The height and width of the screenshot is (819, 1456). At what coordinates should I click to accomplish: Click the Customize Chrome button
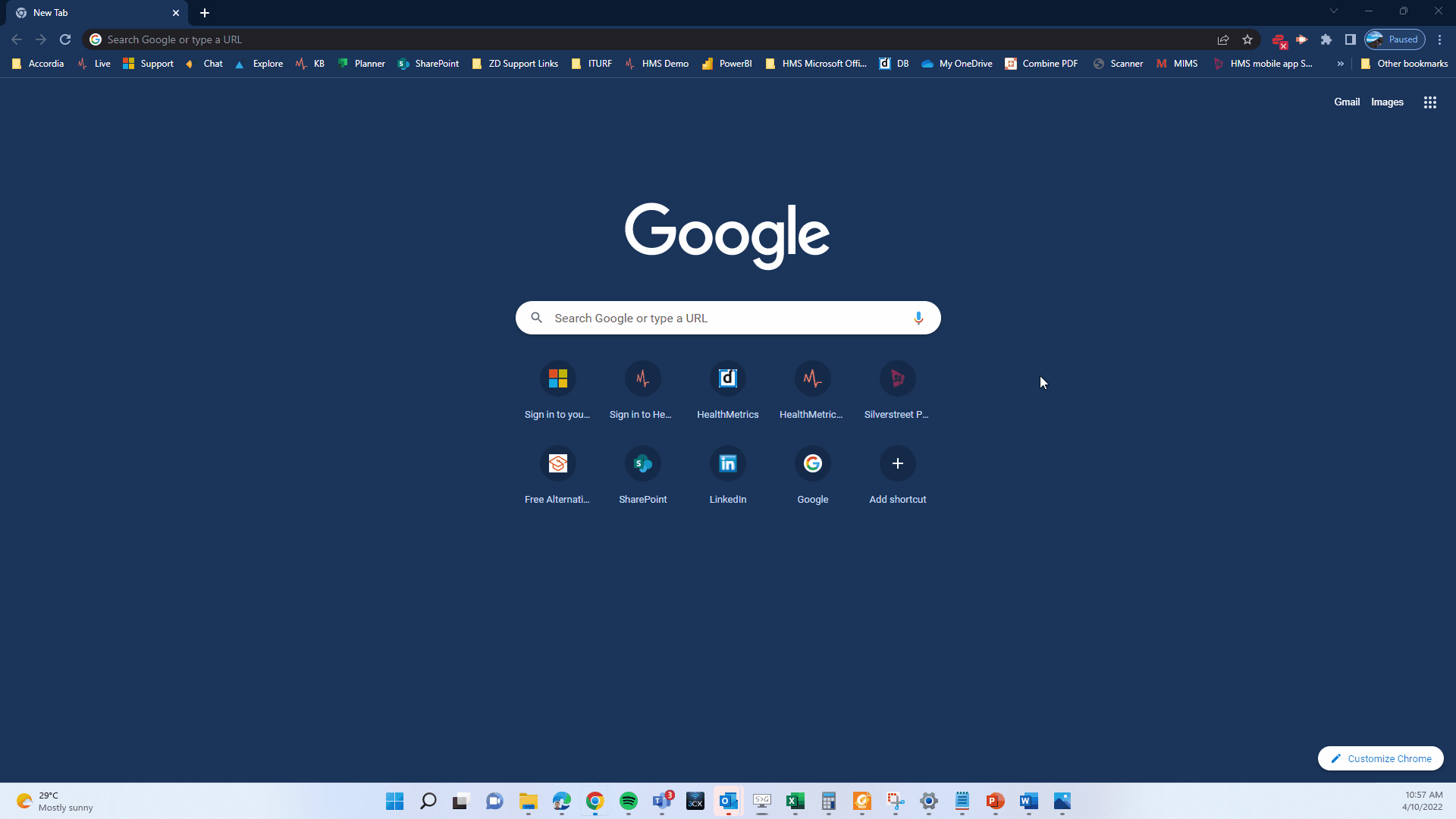tap(1380, 758)
